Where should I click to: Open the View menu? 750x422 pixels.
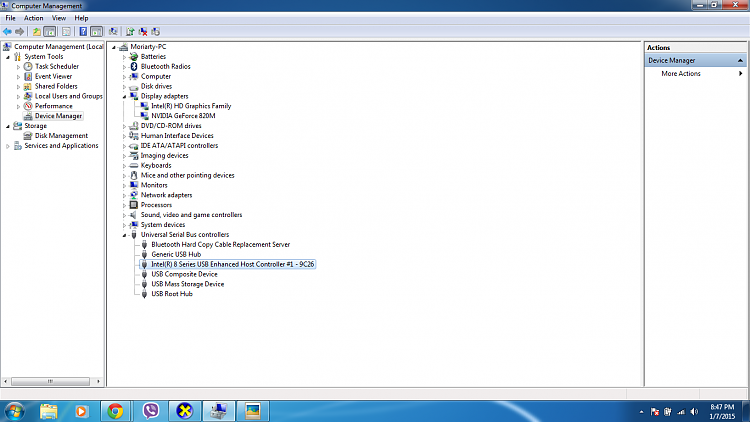click(x=59, y=18)
